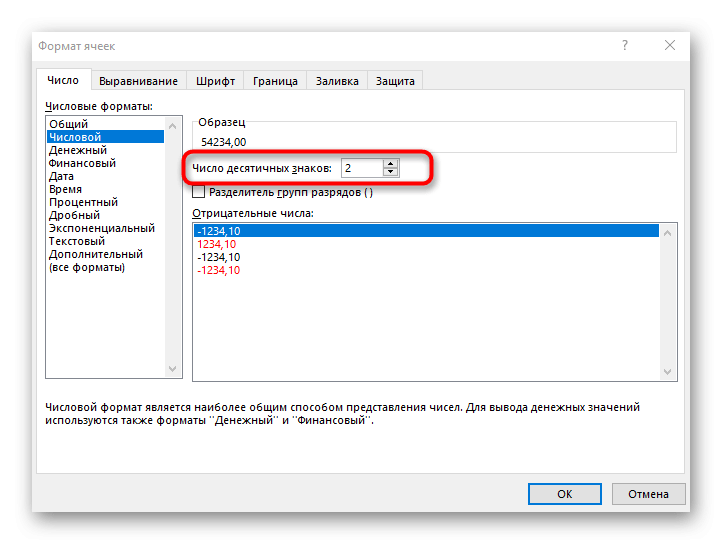
Task: Select Числовой number format
Action: (105, 137)
